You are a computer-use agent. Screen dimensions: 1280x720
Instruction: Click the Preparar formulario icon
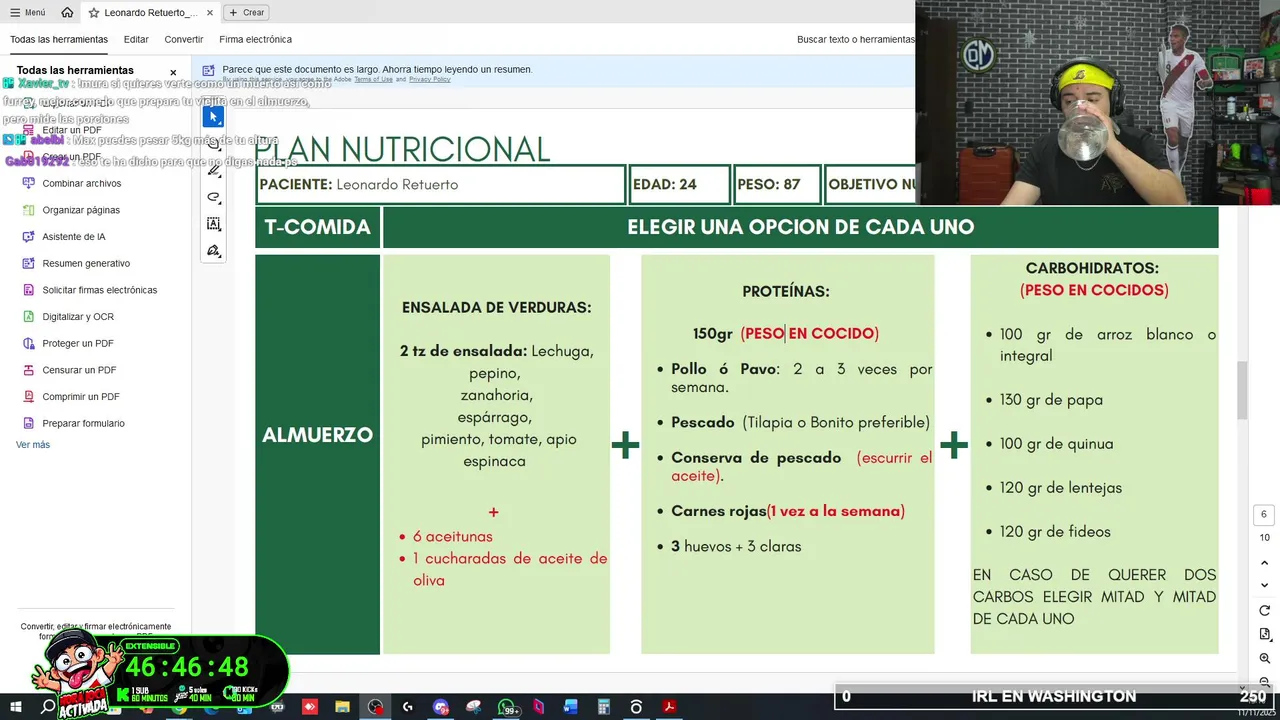pyautogui.click(x=29, y=423)
